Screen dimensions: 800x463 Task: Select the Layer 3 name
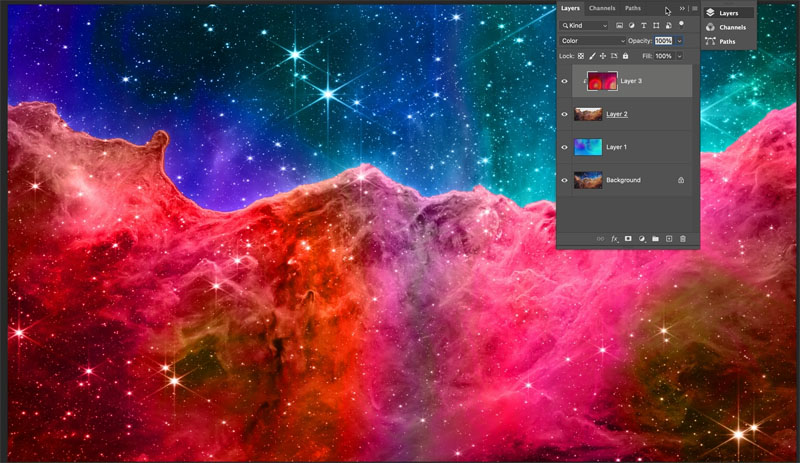(631, 81)
